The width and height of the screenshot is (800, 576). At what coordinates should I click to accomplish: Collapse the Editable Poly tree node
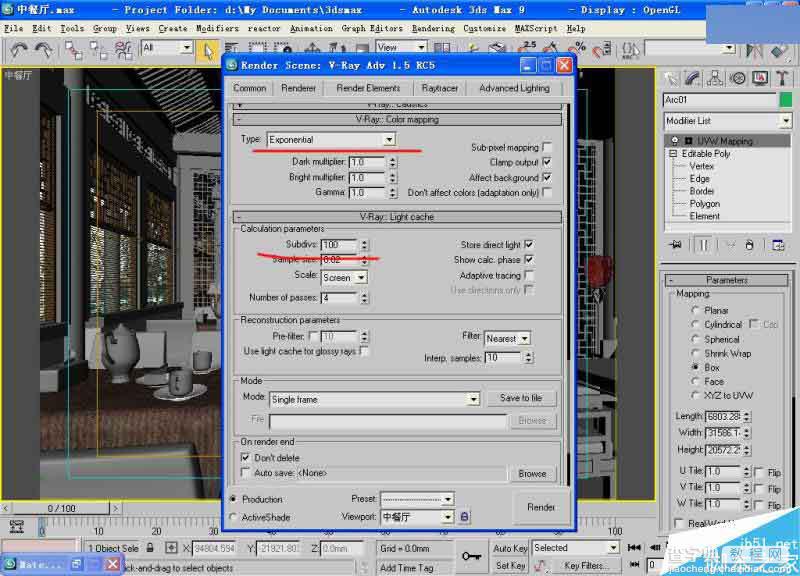(x=673, y=153)
